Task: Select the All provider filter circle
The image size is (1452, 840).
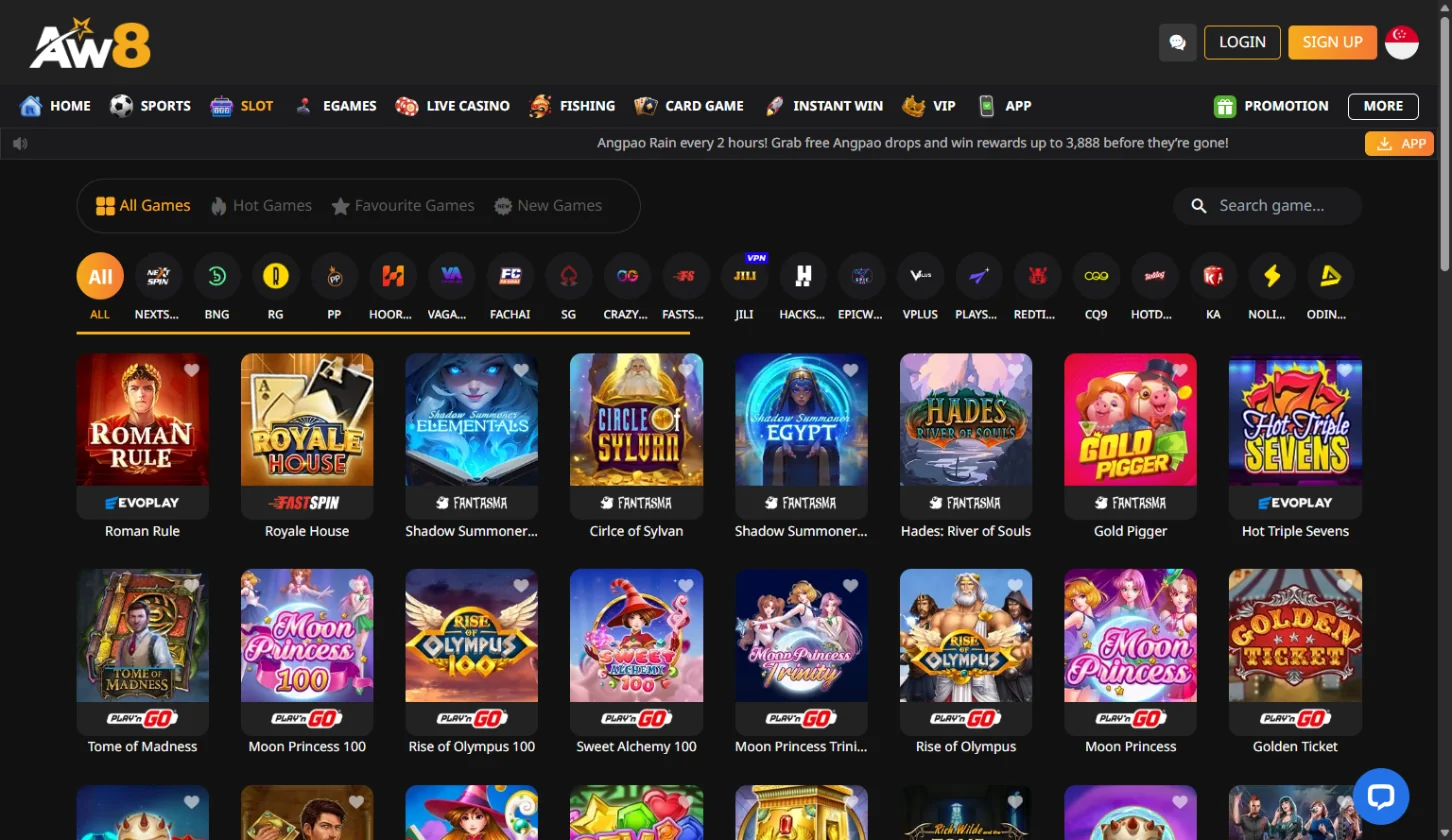Action: (100, 276)
